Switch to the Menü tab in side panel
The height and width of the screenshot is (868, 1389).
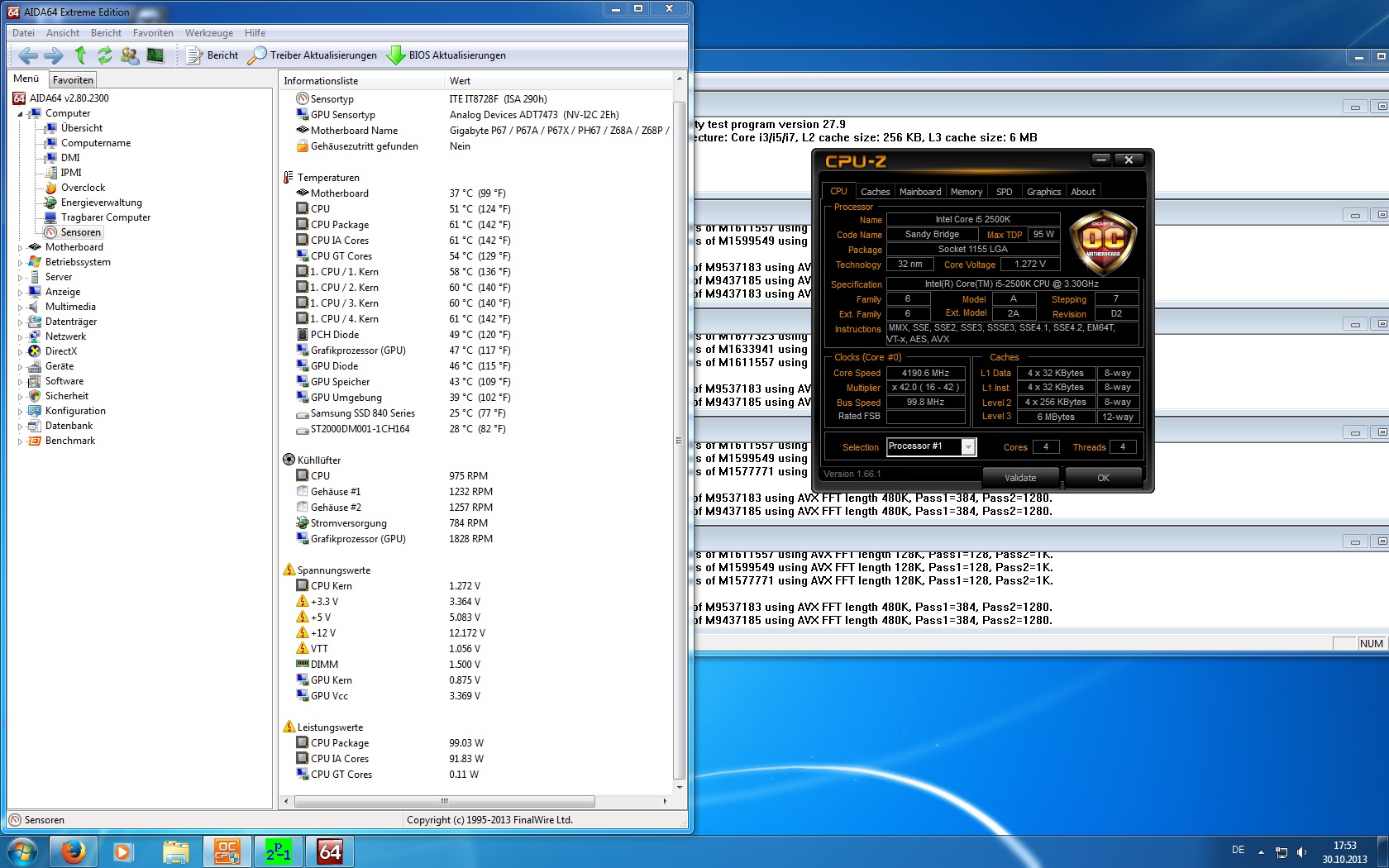coord(26,79)
